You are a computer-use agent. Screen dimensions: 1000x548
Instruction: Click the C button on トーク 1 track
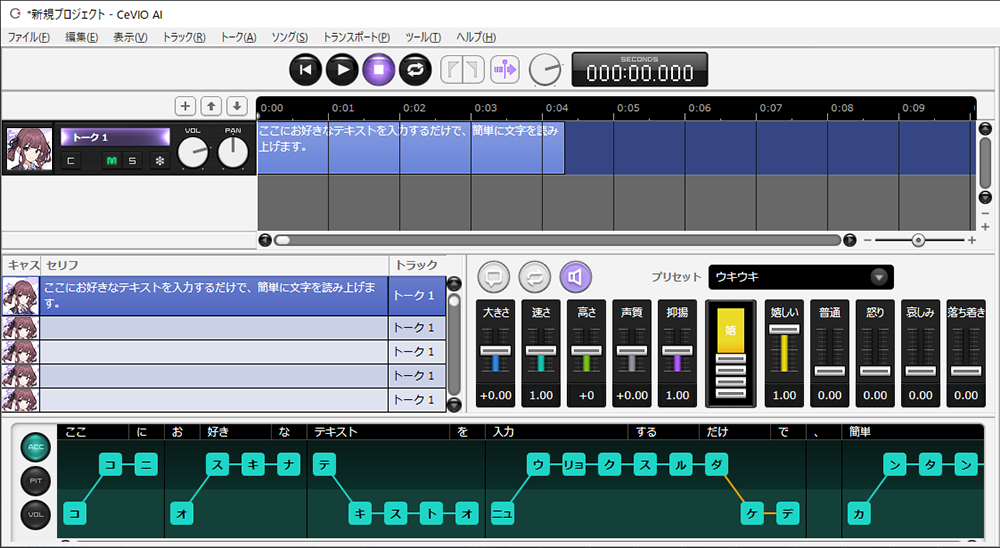71,161
